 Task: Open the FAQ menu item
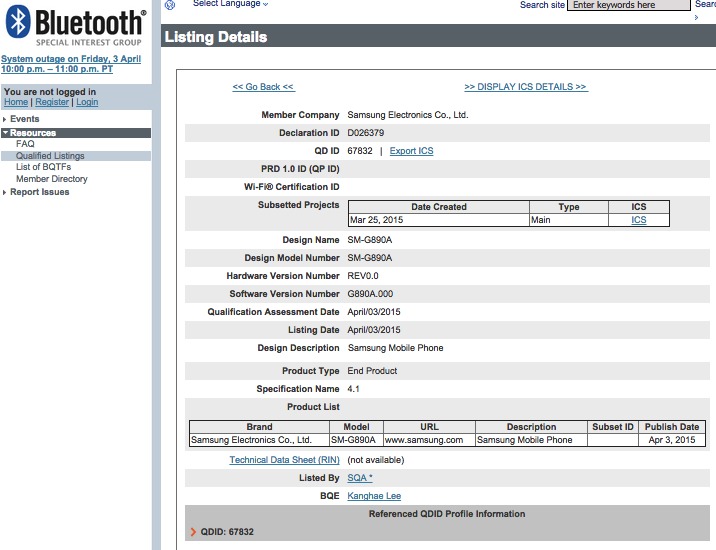(25, 144)
